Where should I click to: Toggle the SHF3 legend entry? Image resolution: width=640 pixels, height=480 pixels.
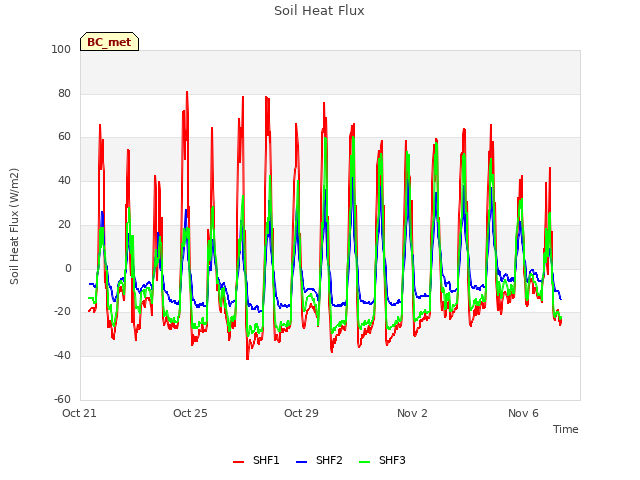click(x=382, y=460)
